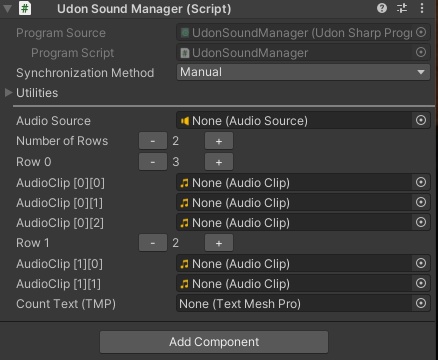Image resolution: width=438 pixels, height=360 pixels.
Task: Click the Add Component button
Action: [214, 342]
